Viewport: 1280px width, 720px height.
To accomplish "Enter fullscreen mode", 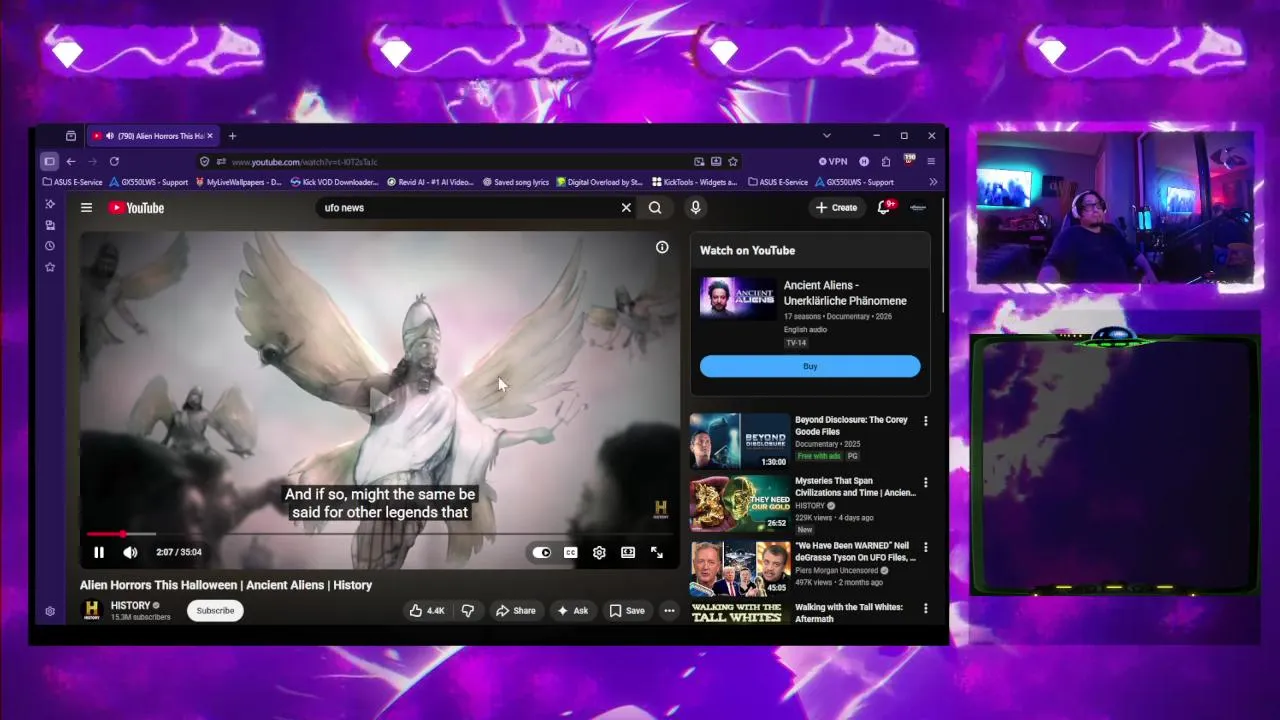I will coord(657,552).
